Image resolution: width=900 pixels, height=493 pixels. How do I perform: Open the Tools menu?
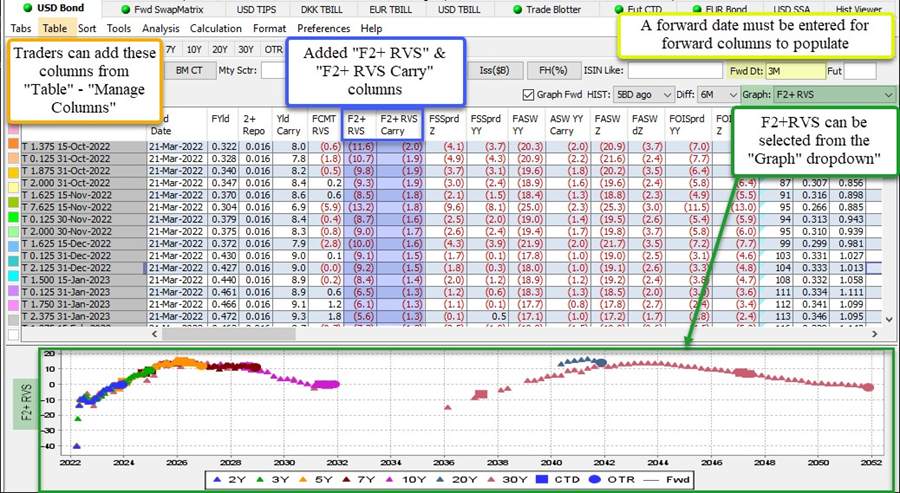[x=119, y=28]
